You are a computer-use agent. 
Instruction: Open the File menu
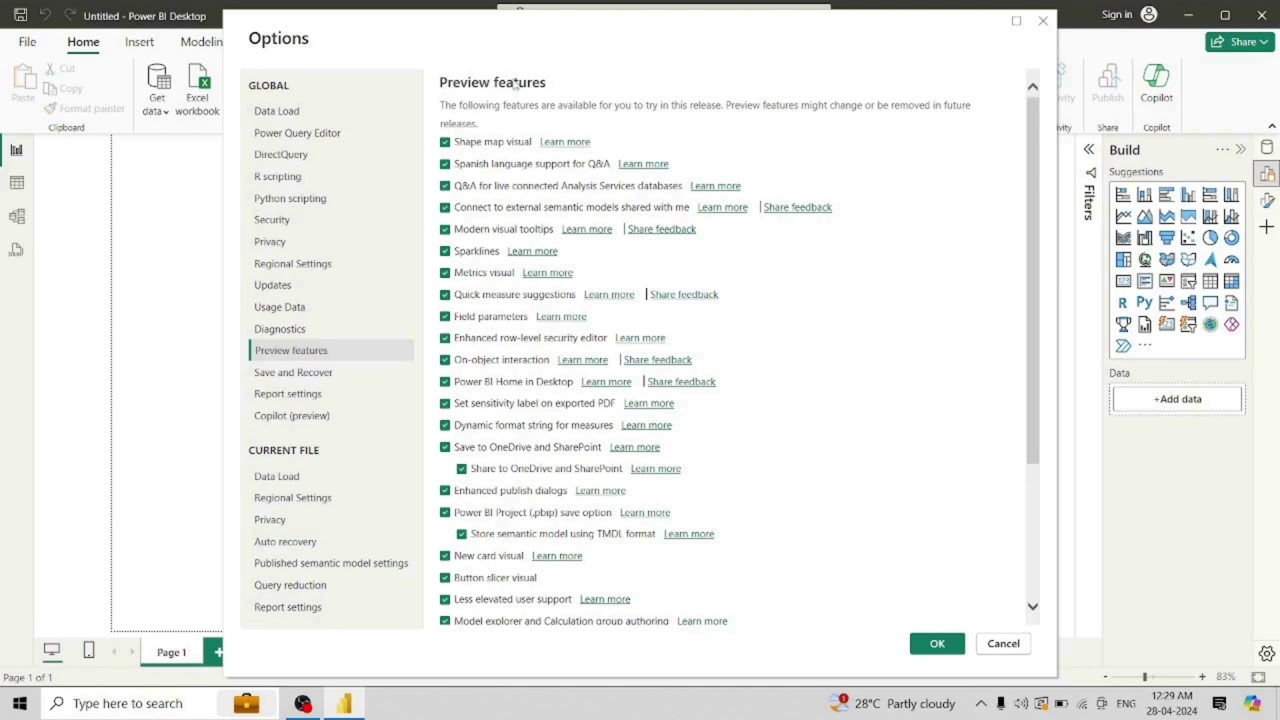27,42
